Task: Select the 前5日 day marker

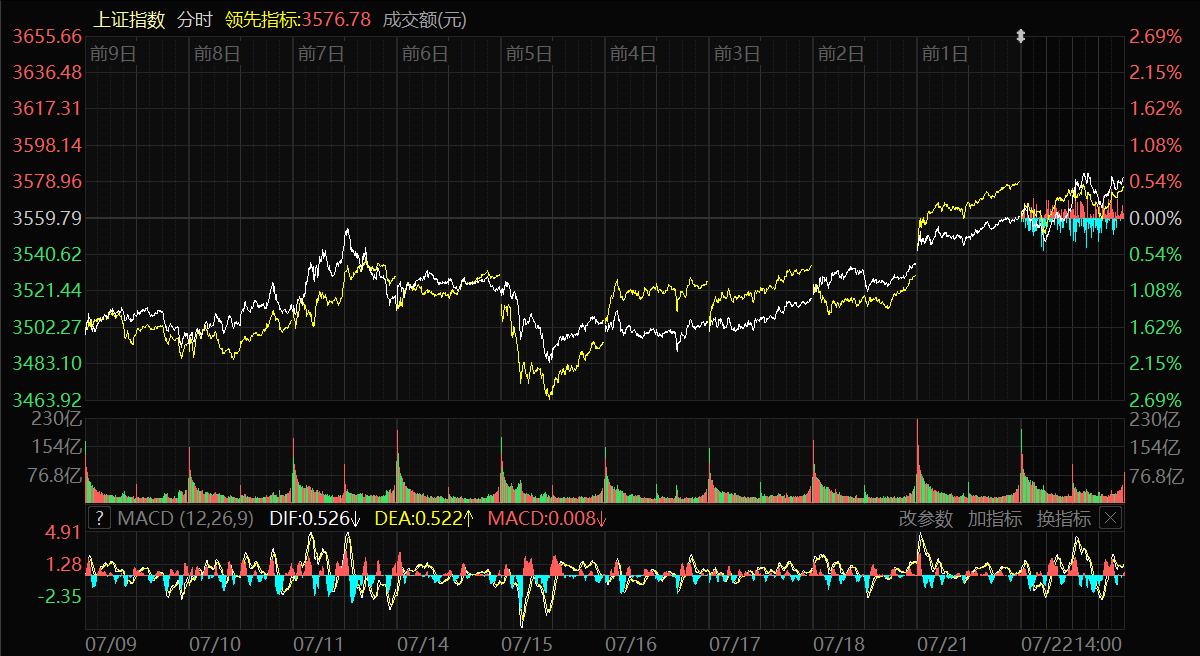Action: [529, 54]
